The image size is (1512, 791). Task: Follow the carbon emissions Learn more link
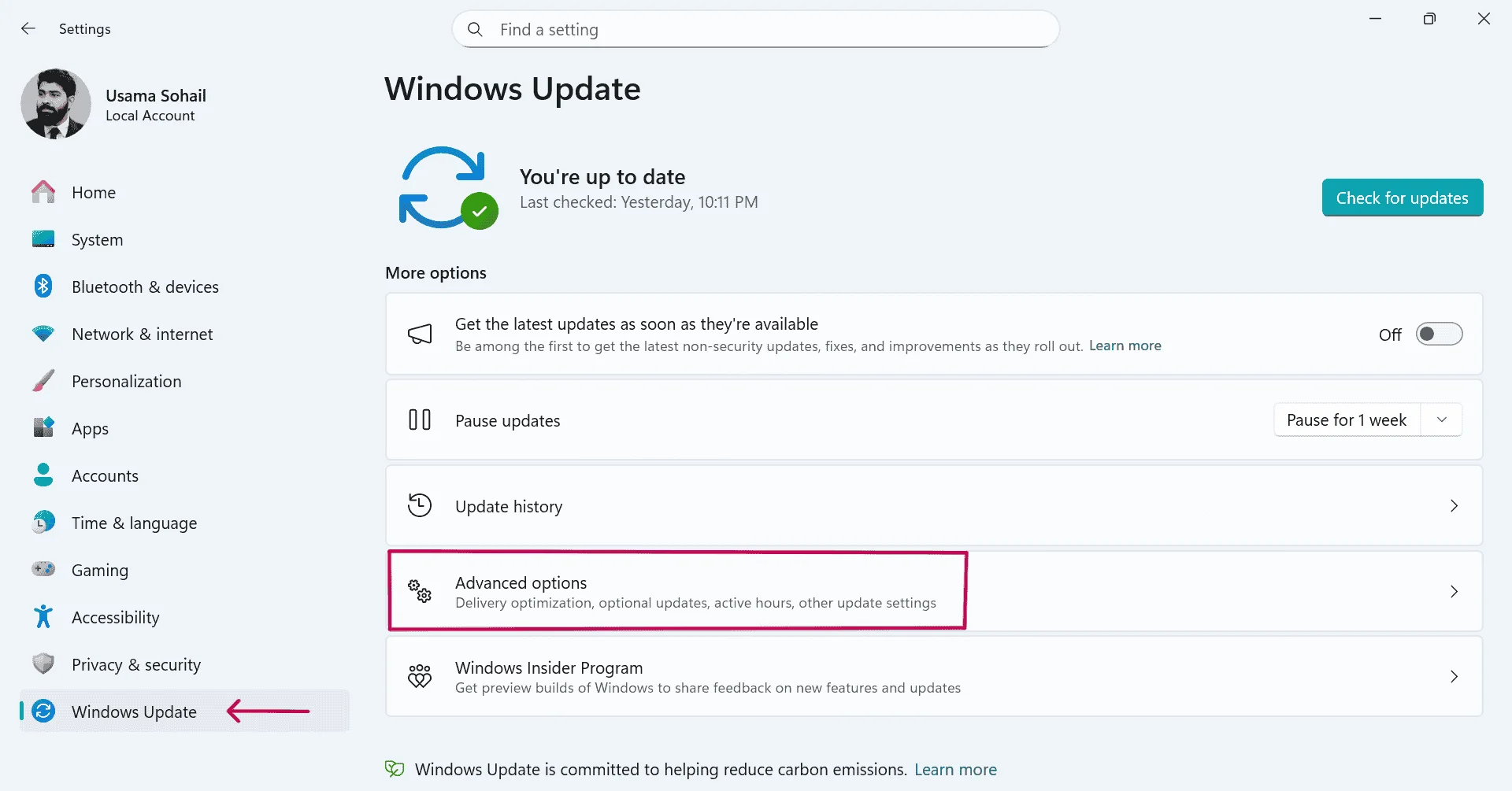(954, 770)
